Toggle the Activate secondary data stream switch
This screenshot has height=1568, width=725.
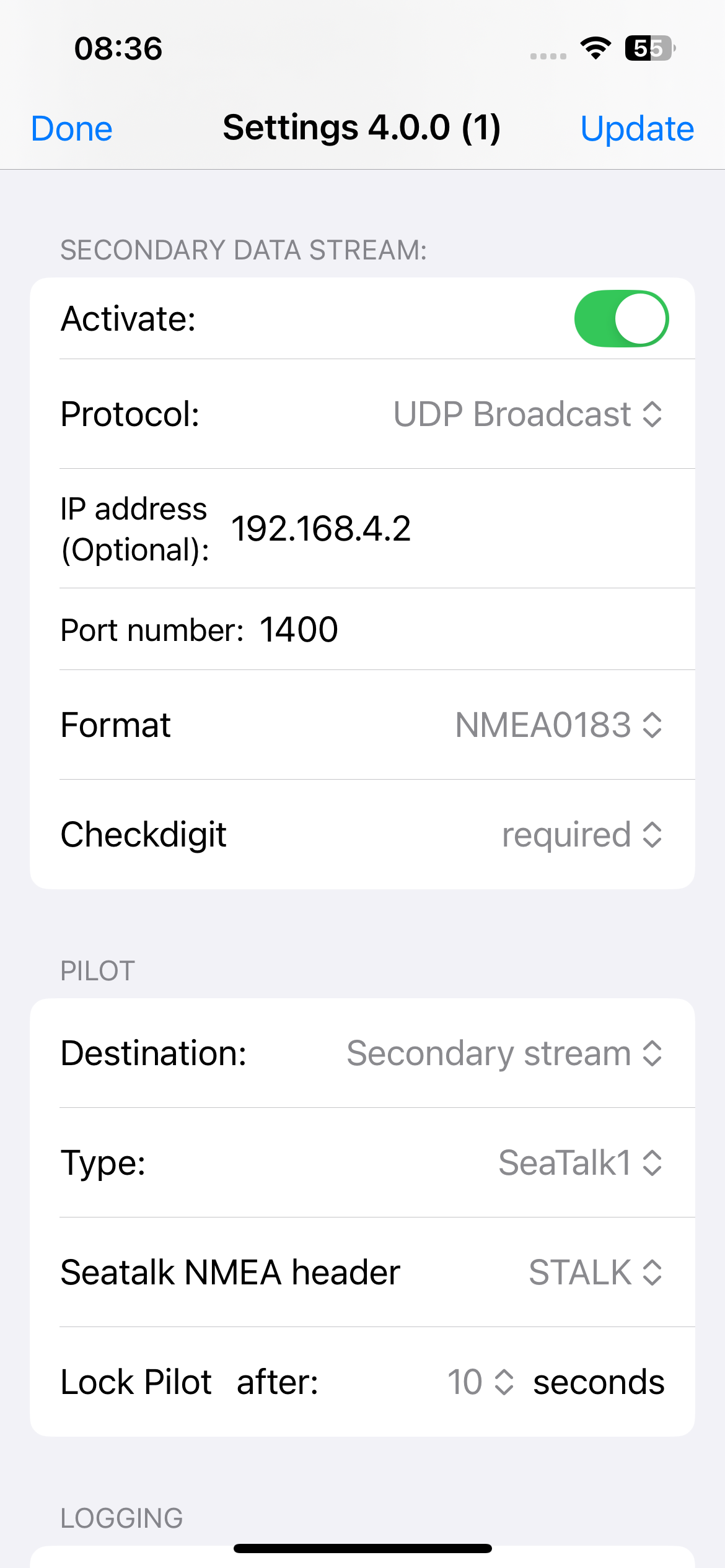[x=621, y=318]
